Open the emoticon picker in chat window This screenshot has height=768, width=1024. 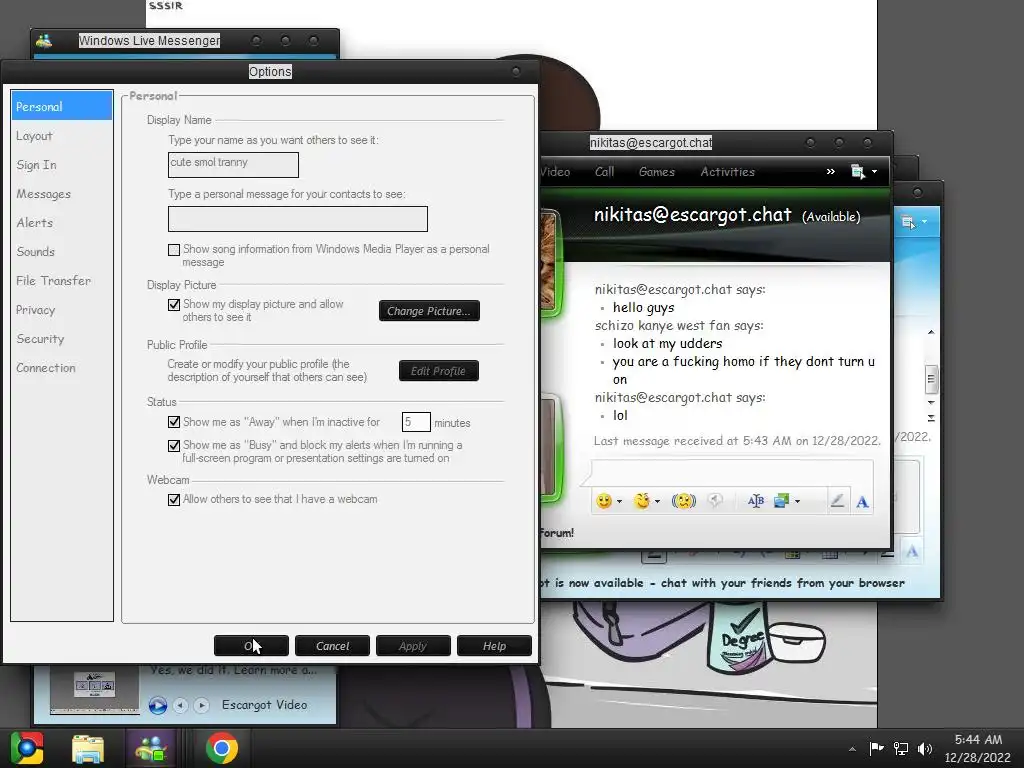click(603, 501)
